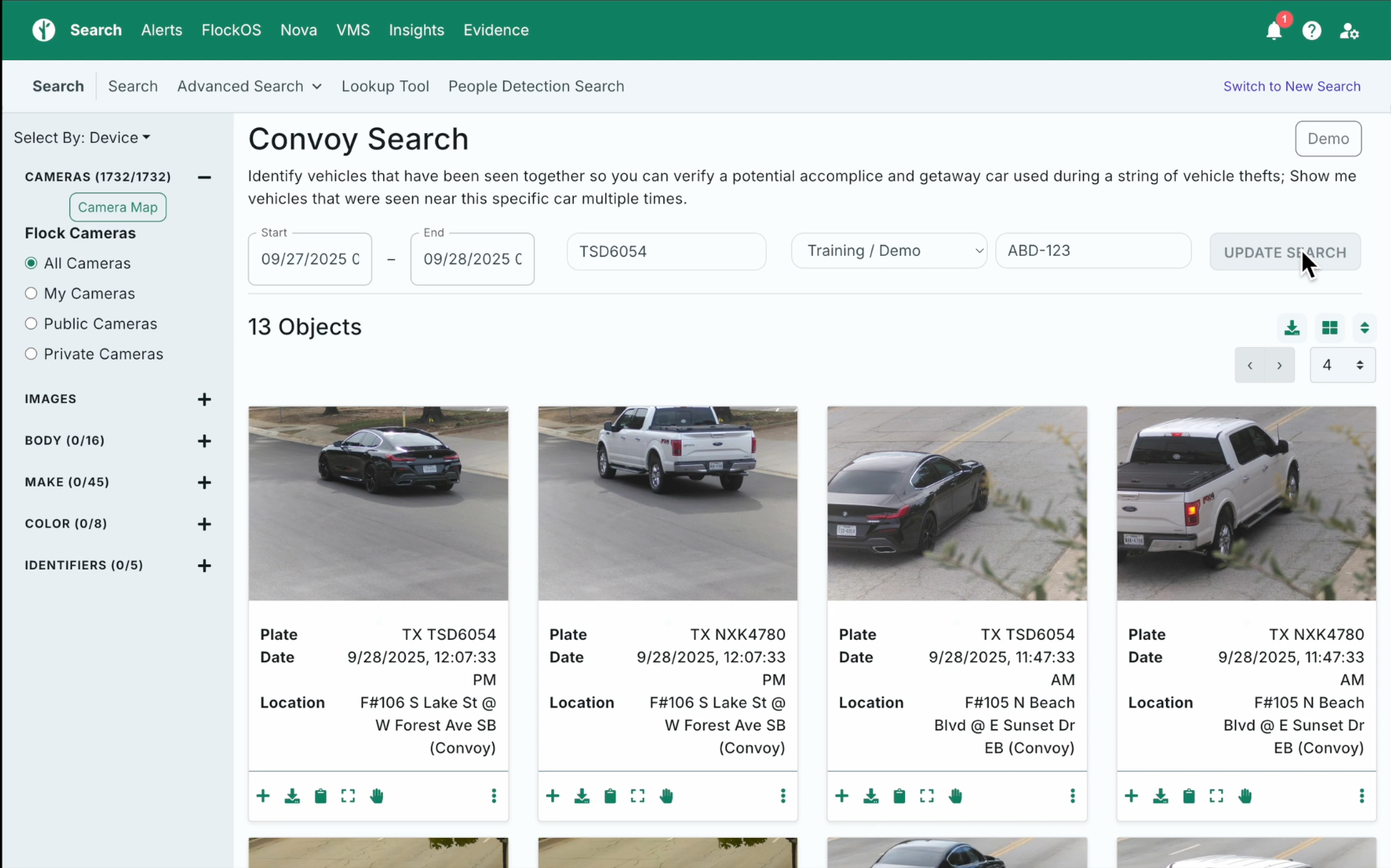Screen dimensions: 1391x868
Task: Expand the Body filter section
Action: (x=204, y=441)
